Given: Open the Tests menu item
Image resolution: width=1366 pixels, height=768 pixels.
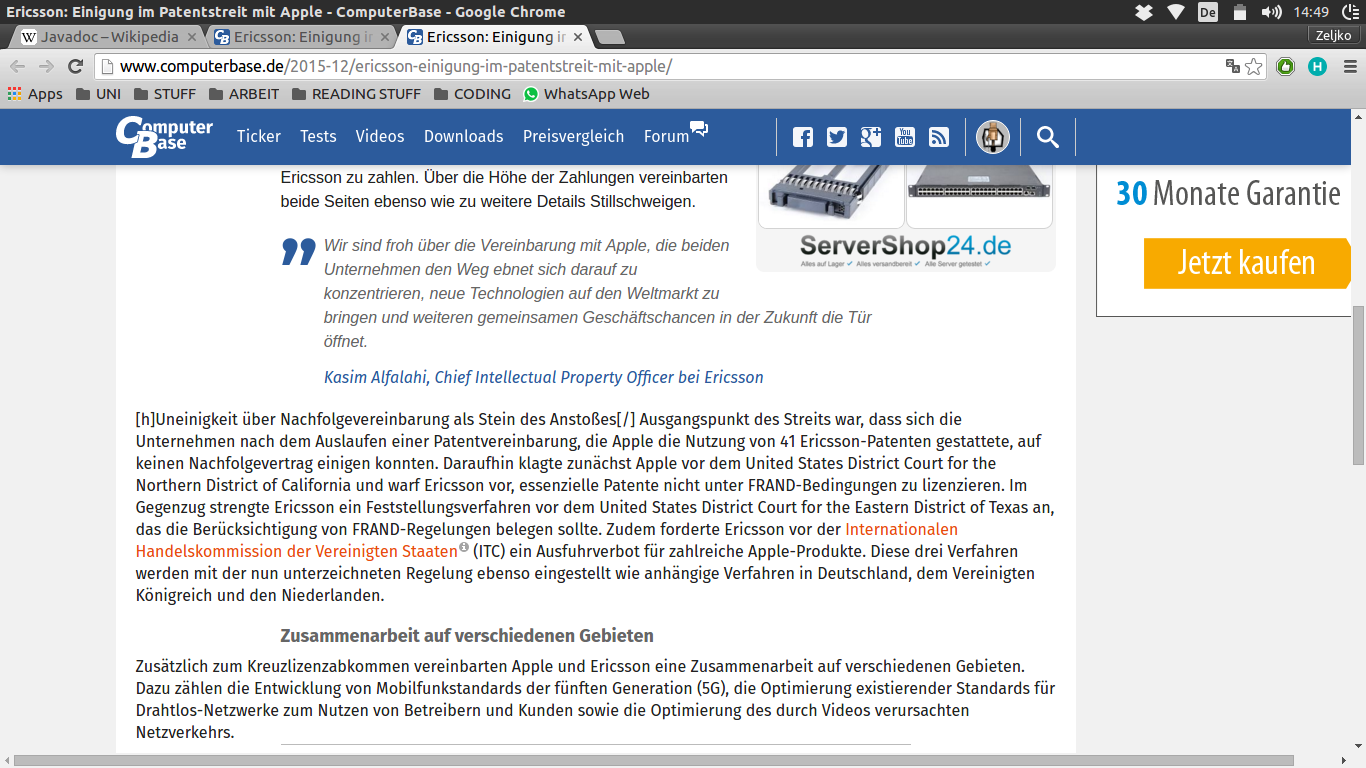Looking at the screenshot, I should pos(318,136).
